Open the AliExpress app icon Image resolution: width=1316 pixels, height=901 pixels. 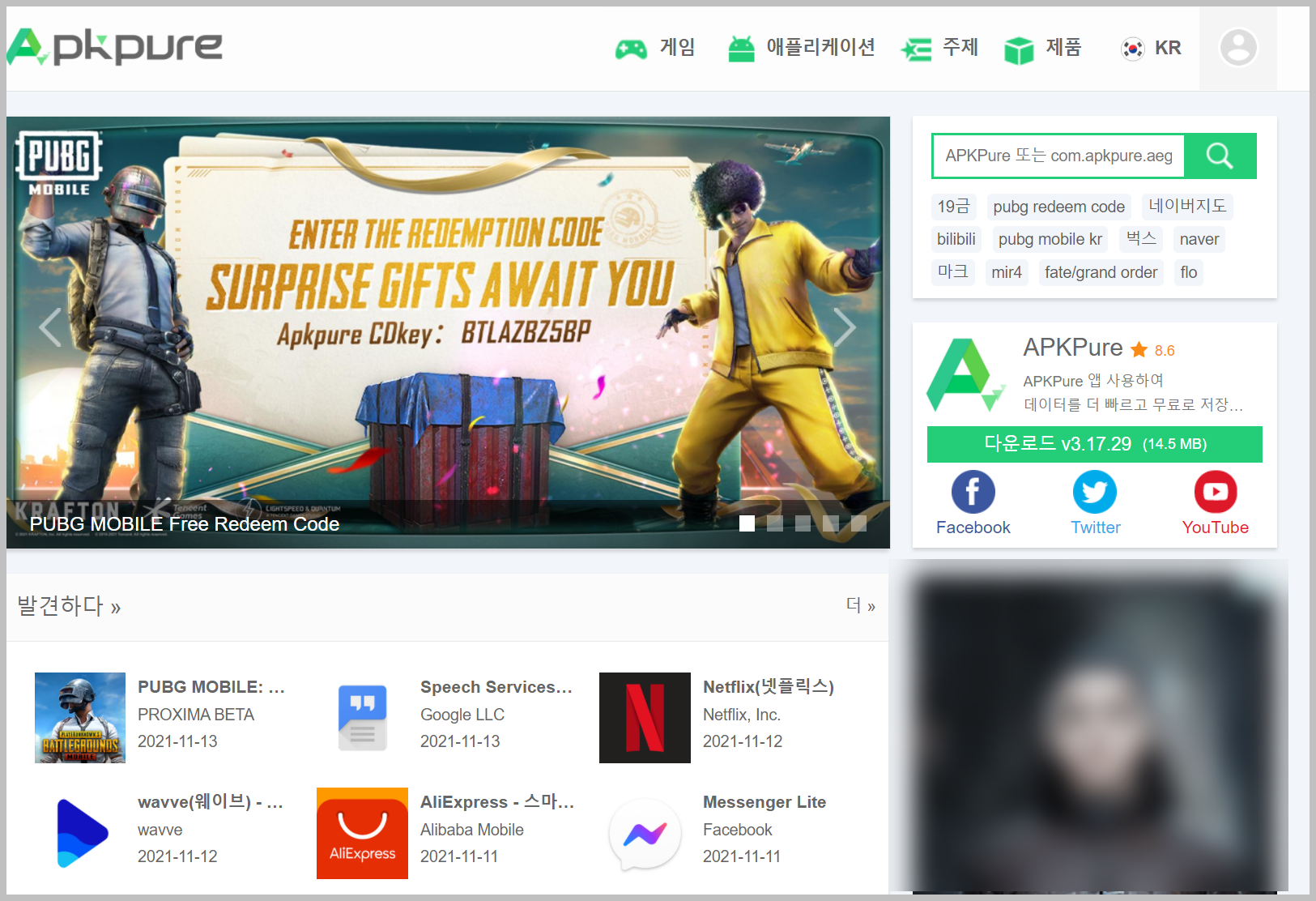[x=362, y=833]
